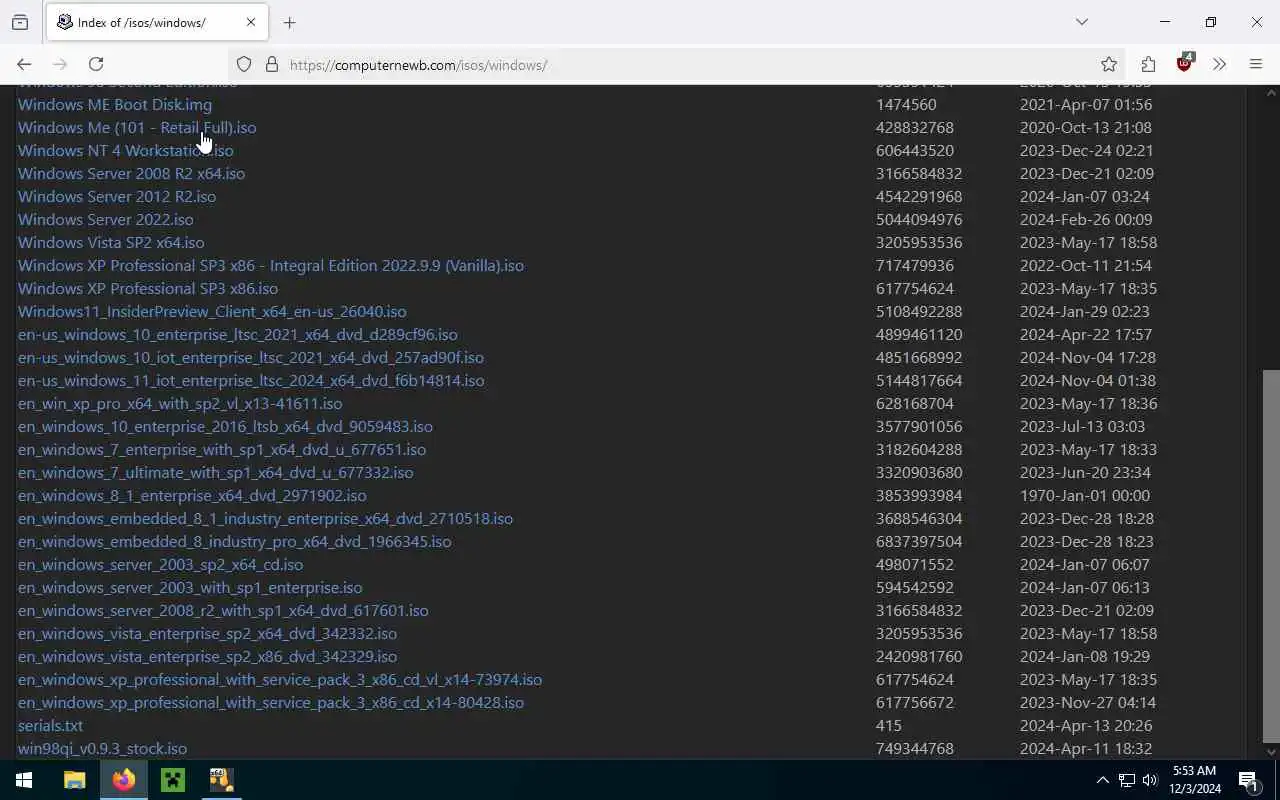
Task: Download Windows11_InsiderPreview_Client_x64_en-us_26040.iso
Action: pyautogui.click(x=212, y=311)
